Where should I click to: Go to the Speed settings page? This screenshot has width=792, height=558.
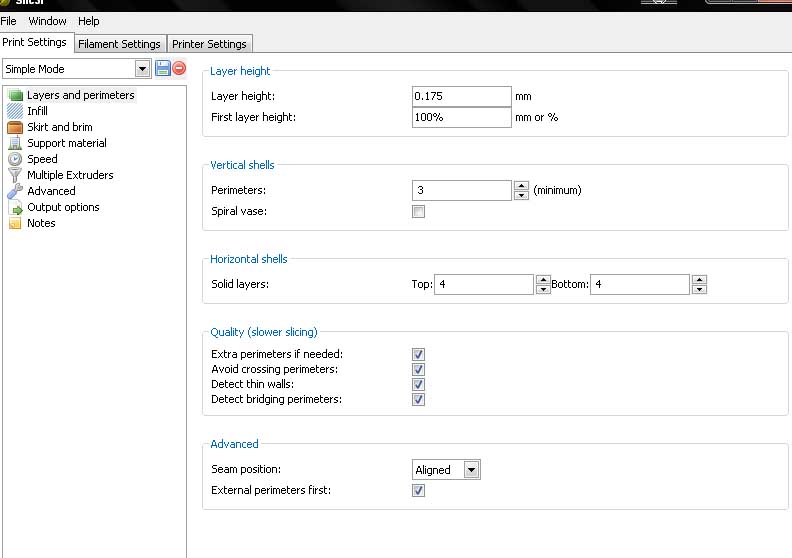(x=42, y=159)
